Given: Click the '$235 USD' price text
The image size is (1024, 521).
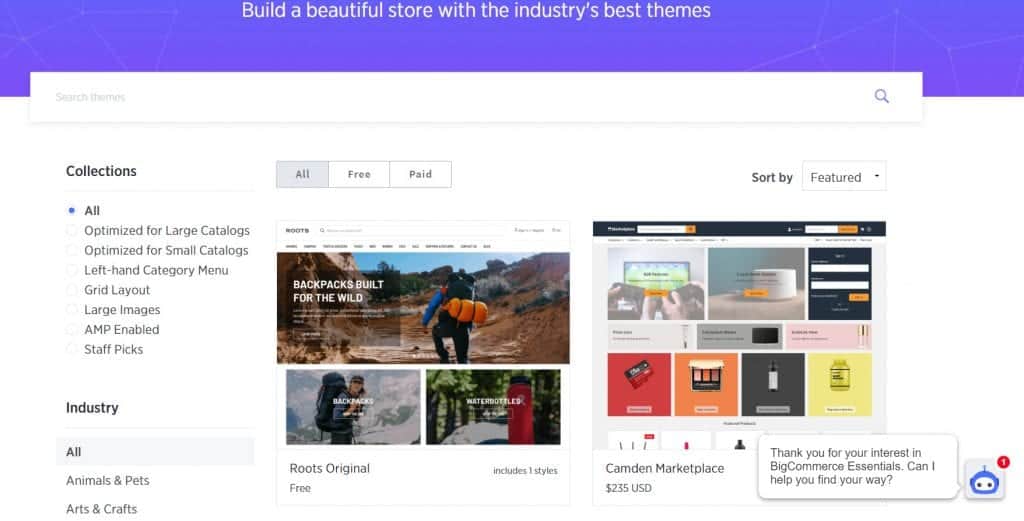Looking at the screenshot, I should pyautogui.click(x=628, y=488).
